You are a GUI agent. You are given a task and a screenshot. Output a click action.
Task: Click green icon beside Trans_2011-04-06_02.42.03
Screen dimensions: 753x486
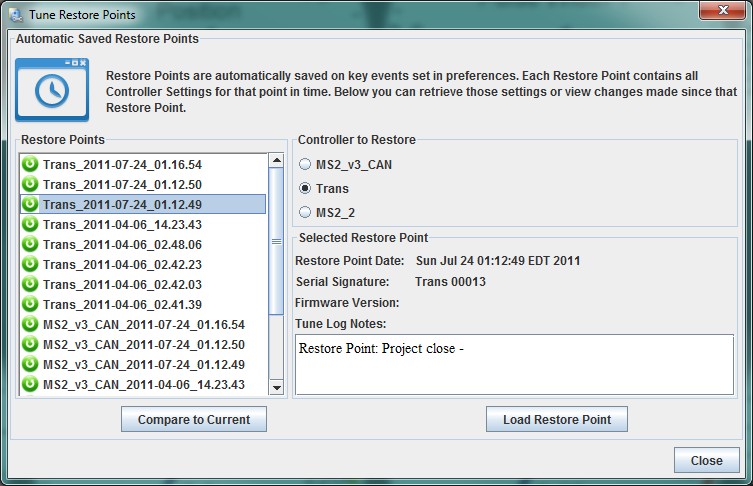click(x=30, y=284)
